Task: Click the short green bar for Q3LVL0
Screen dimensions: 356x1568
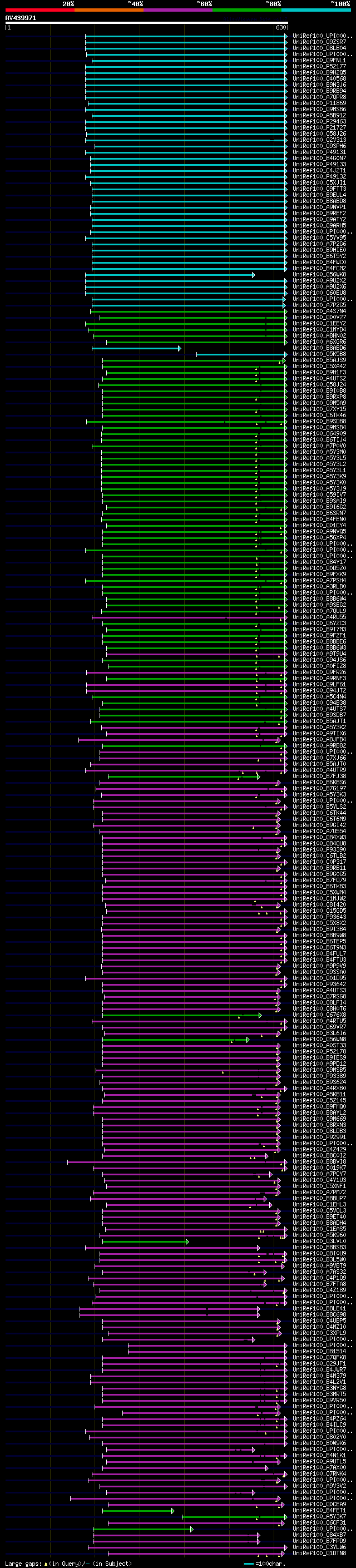Action: tap(145, 1241)
